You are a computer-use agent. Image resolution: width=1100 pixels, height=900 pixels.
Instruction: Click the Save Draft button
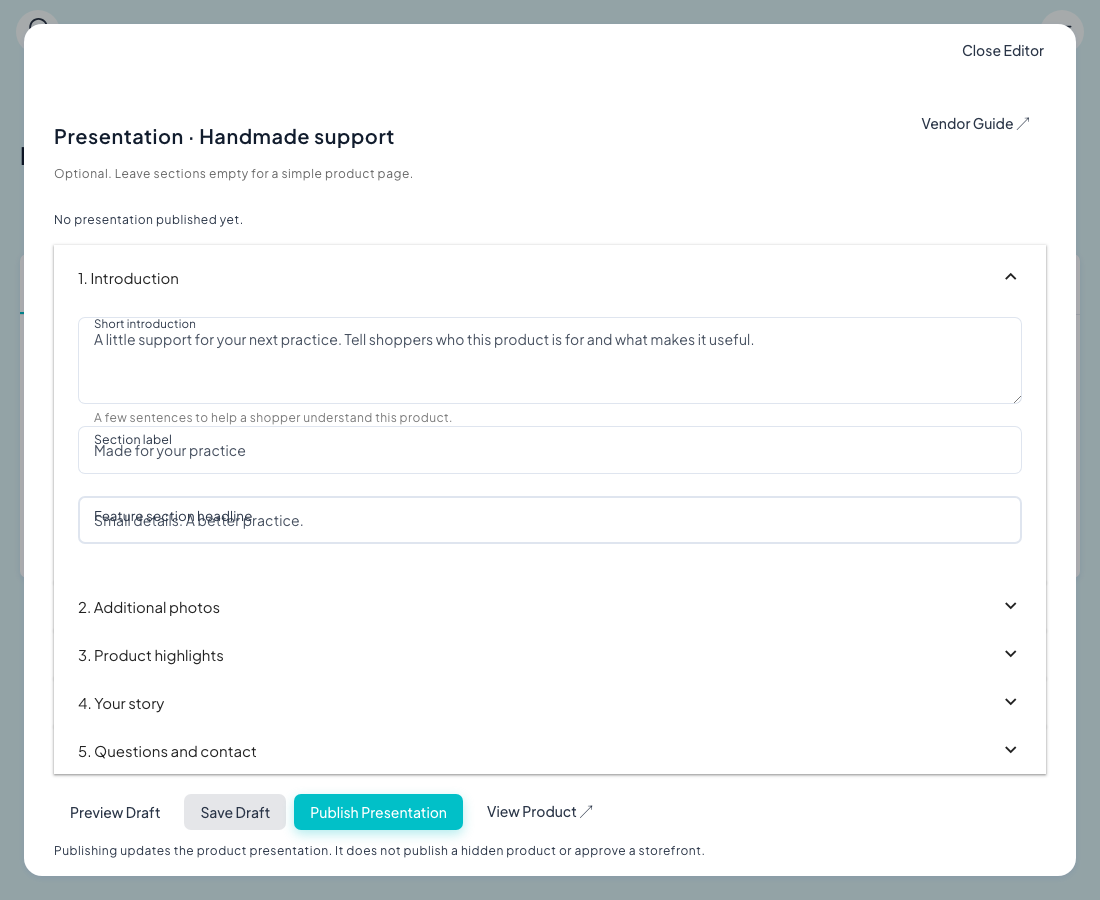click(235, 812)
